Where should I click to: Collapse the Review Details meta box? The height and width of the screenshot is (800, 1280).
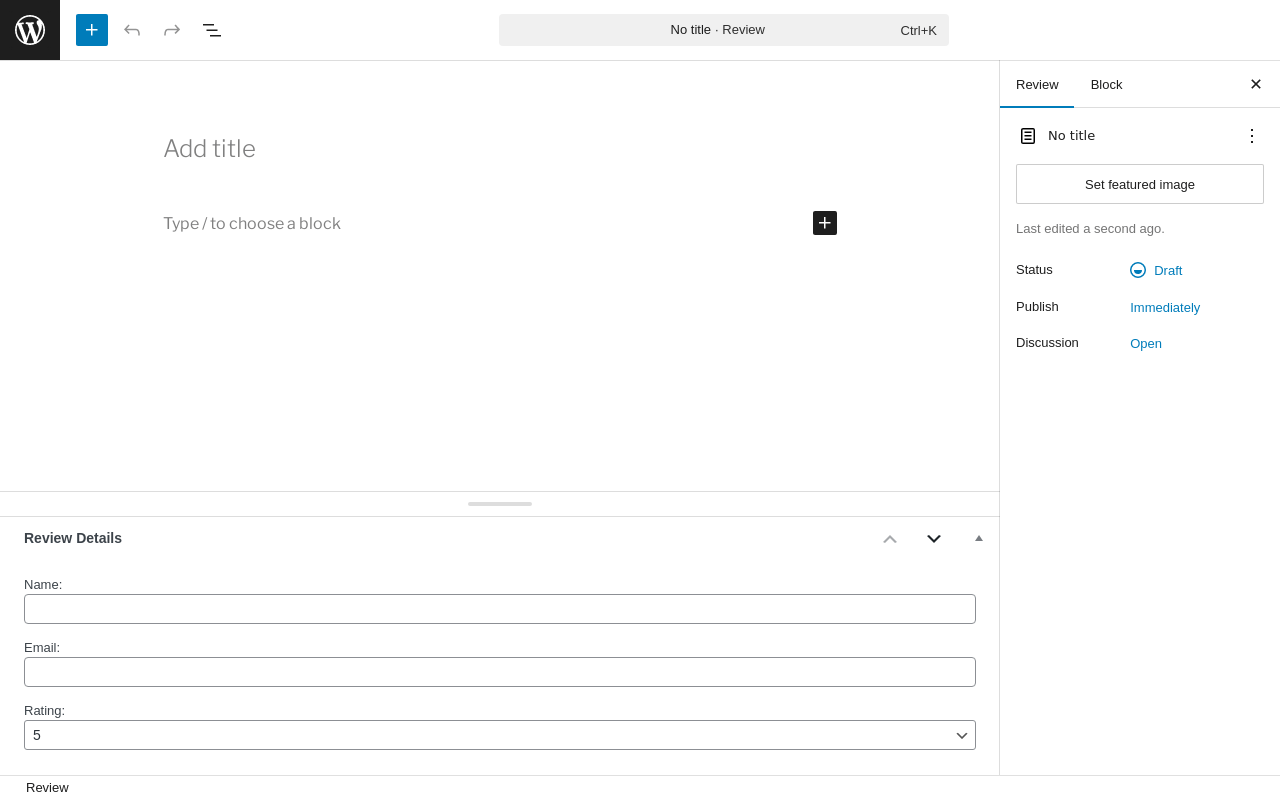point(979,539)
